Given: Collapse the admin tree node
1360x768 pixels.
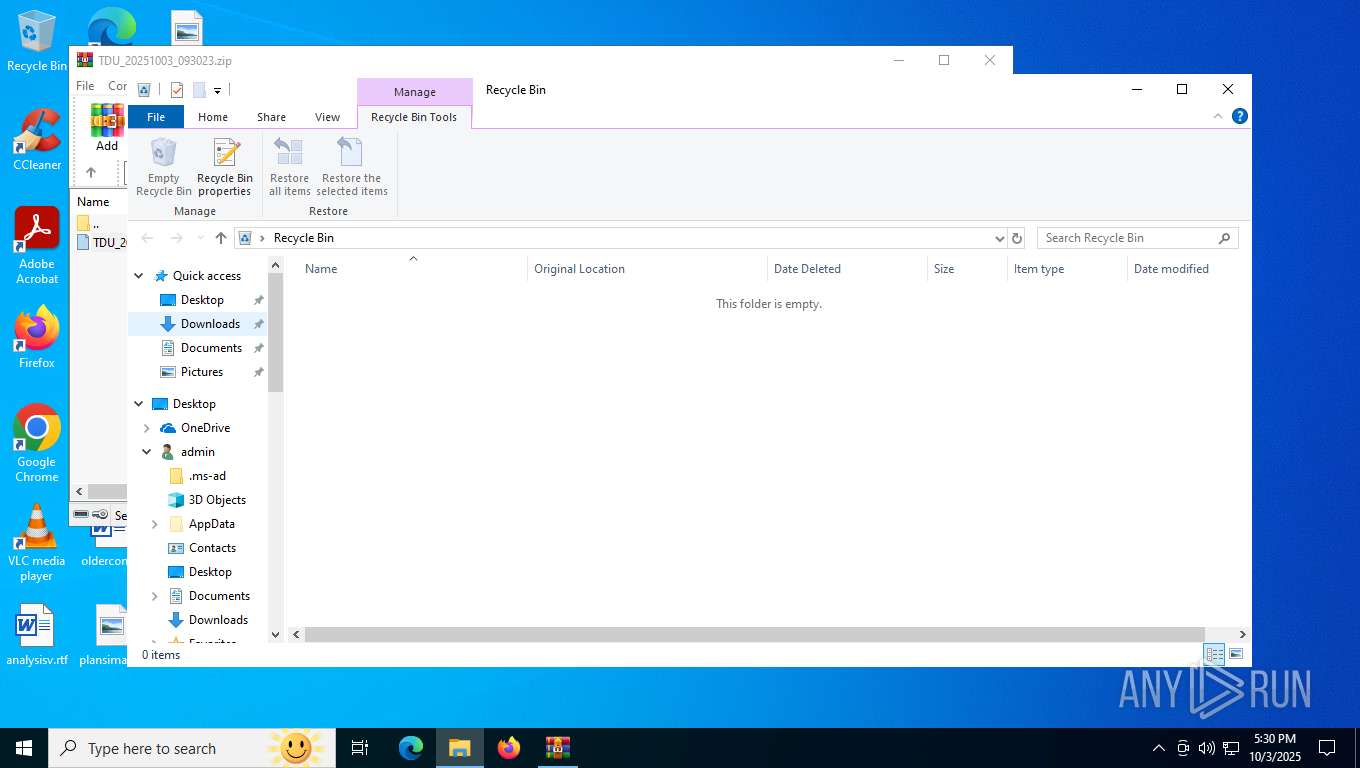Looking at the screenshot, I should 147,452.
